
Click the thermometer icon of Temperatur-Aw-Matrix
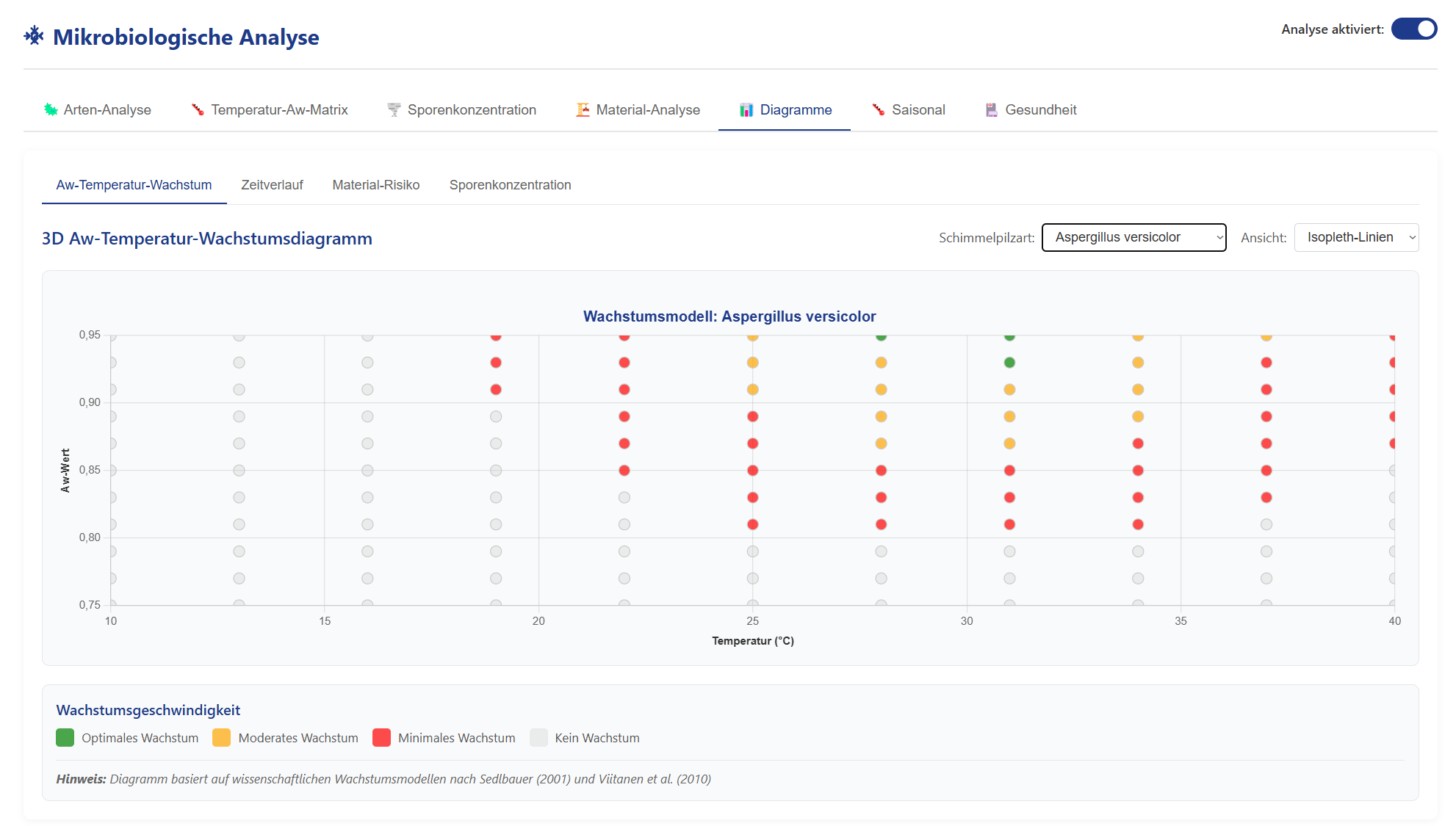click(x=198, y=109)
